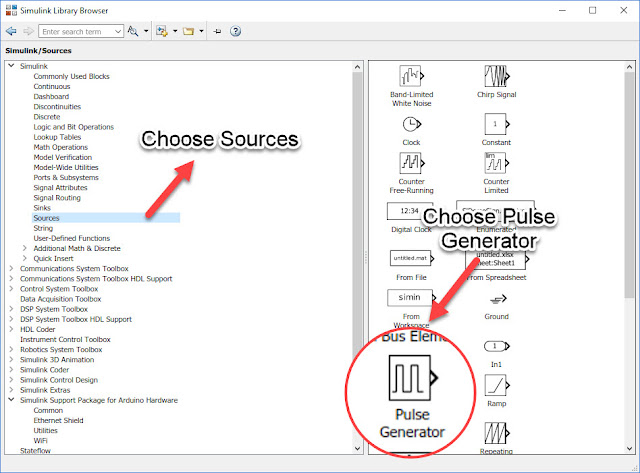Select the WiFi library
This screenshot has width=640, height=473.
point(40,440)
